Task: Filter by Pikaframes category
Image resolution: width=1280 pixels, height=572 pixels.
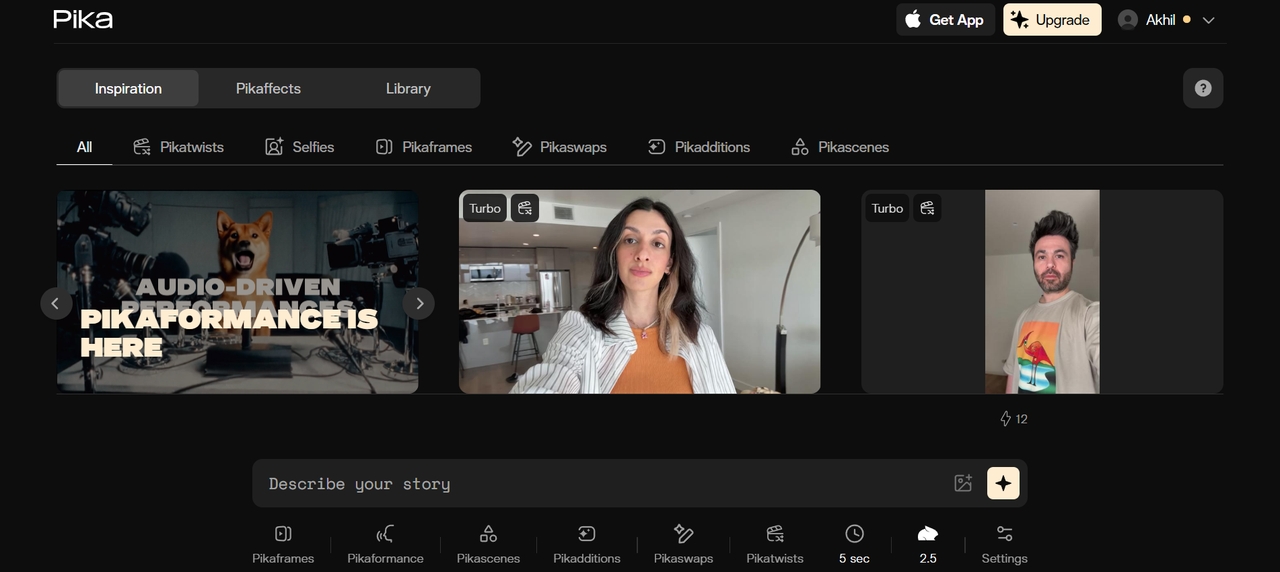Action: pyautogui.click(x=423, y=147)
